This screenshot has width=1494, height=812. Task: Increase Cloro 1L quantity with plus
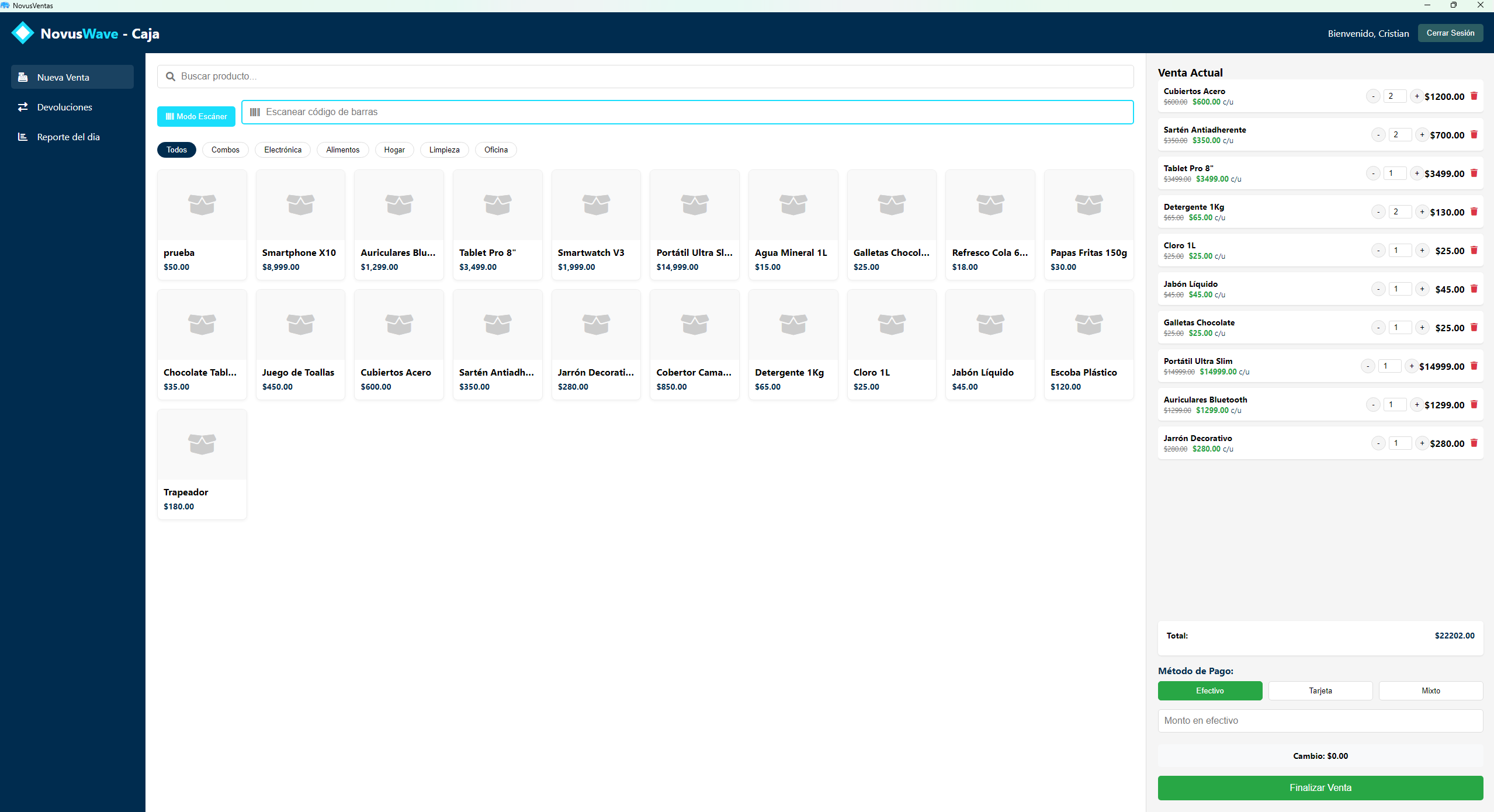coord(1422,251)
